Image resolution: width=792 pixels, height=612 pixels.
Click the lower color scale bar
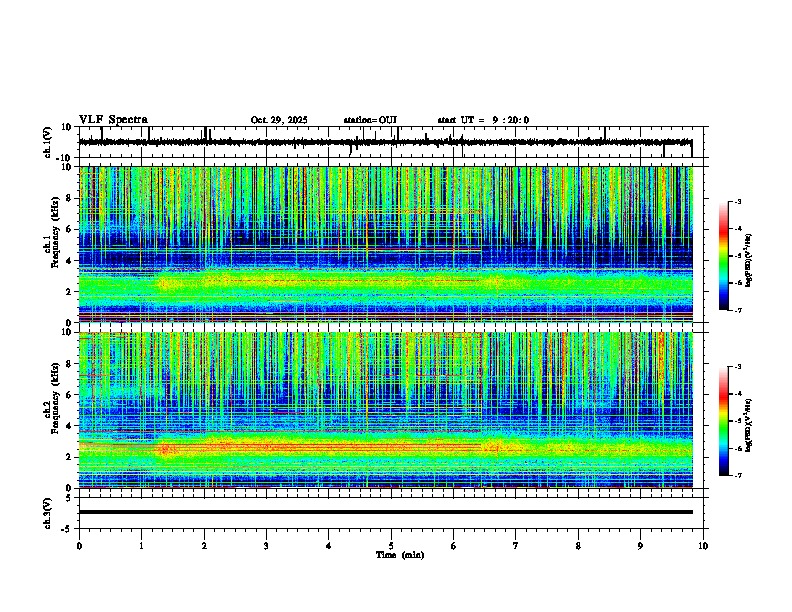pyautogui.click(x=724, y=421)
